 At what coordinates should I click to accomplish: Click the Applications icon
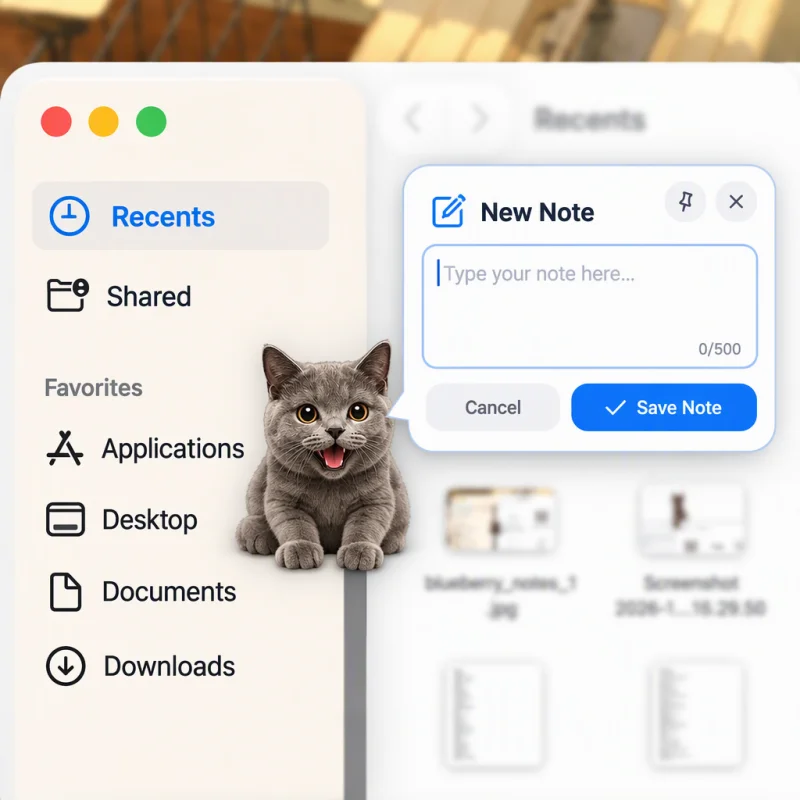pyautogui.click(x=65, y=448)
